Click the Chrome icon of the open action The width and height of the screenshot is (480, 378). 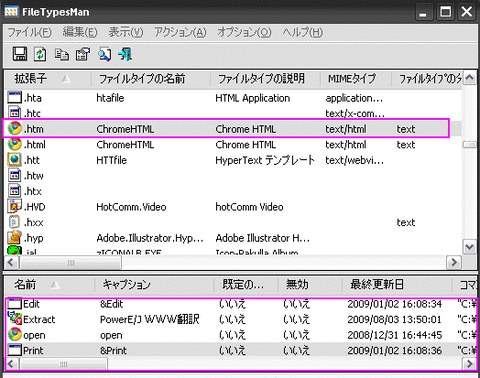point(15,334)
